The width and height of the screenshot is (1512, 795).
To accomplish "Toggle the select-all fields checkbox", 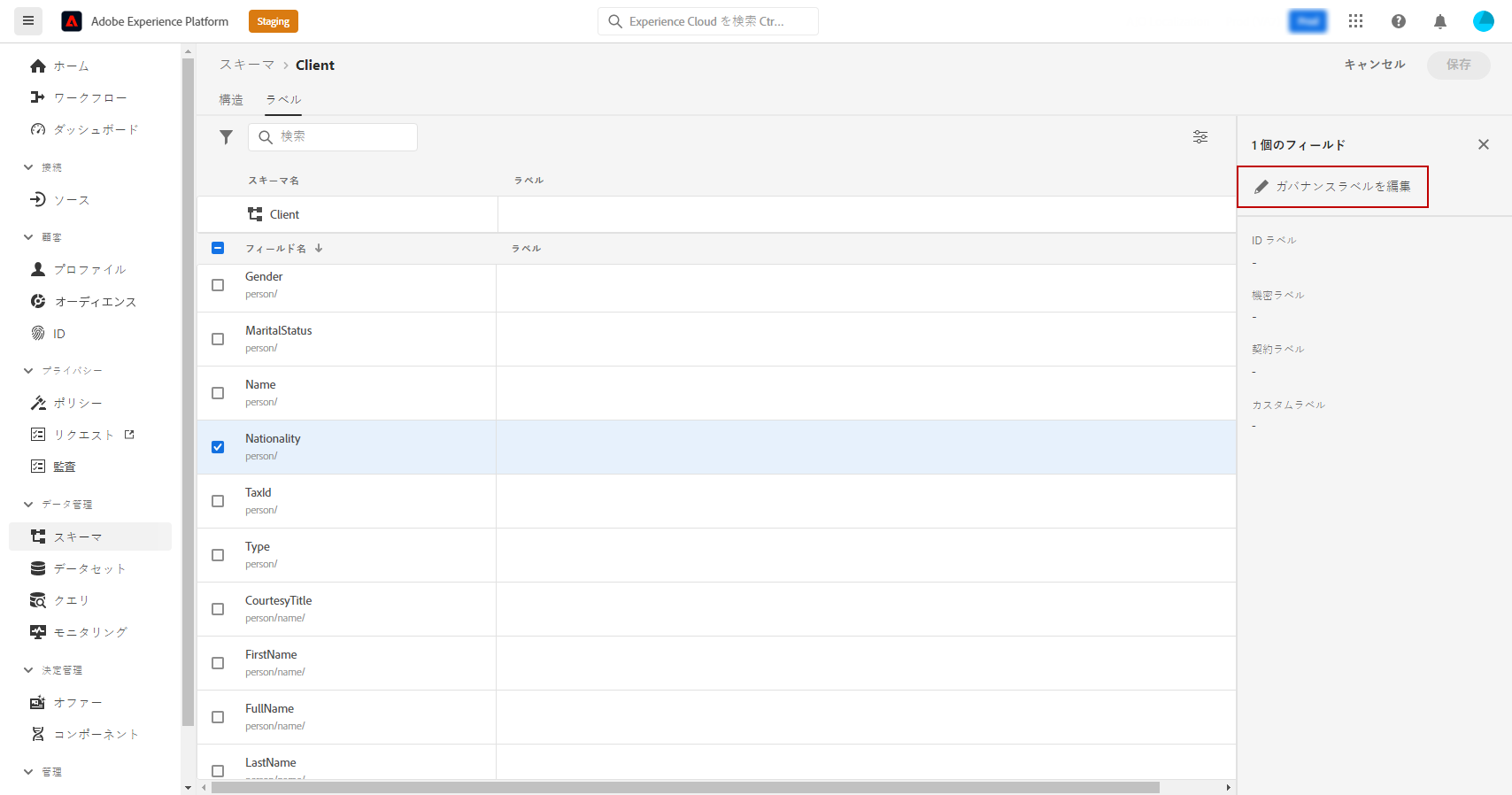I will [x=218, y=249].
